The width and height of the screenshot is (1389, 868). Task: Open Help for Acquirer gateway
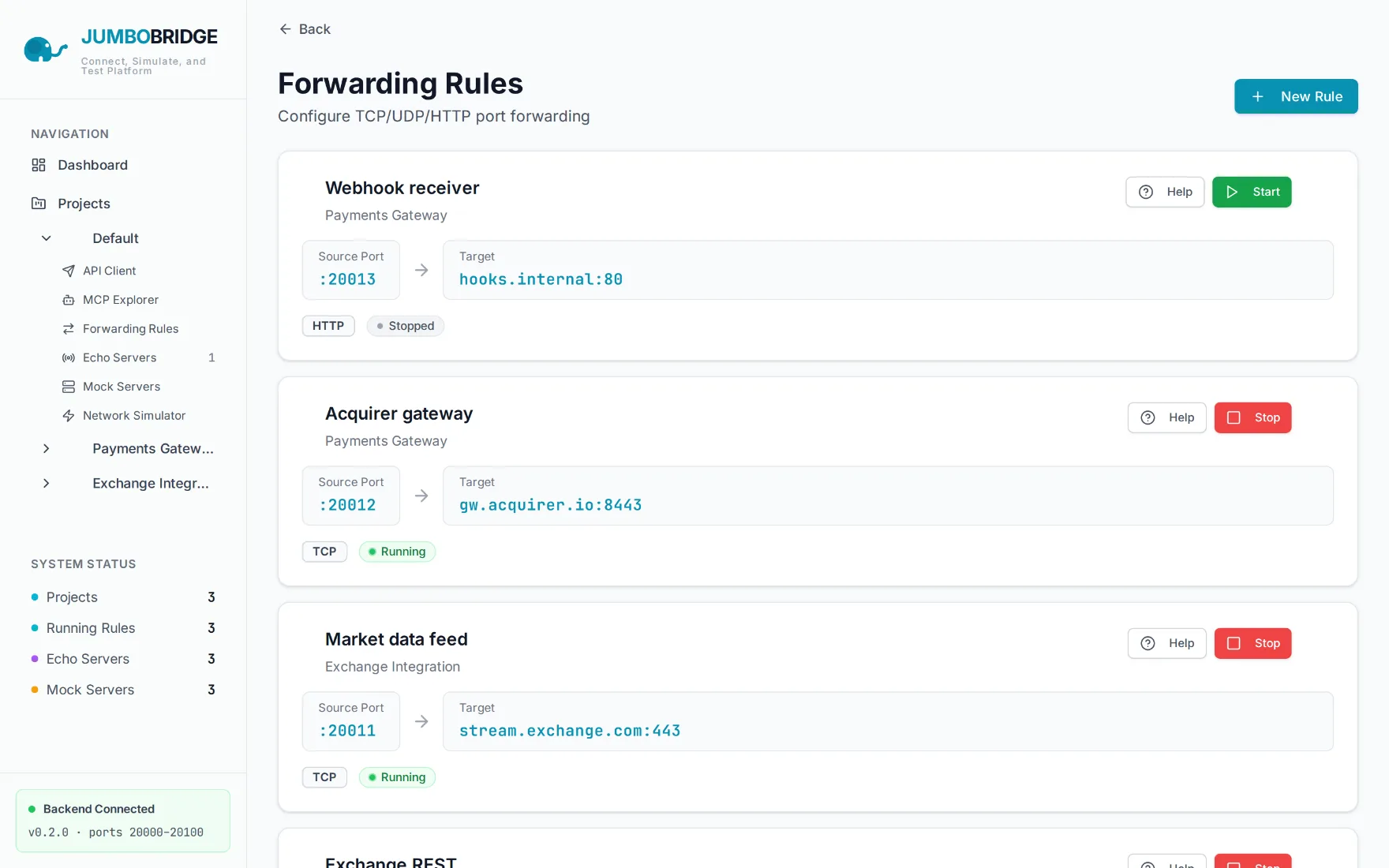[1167, 417]
